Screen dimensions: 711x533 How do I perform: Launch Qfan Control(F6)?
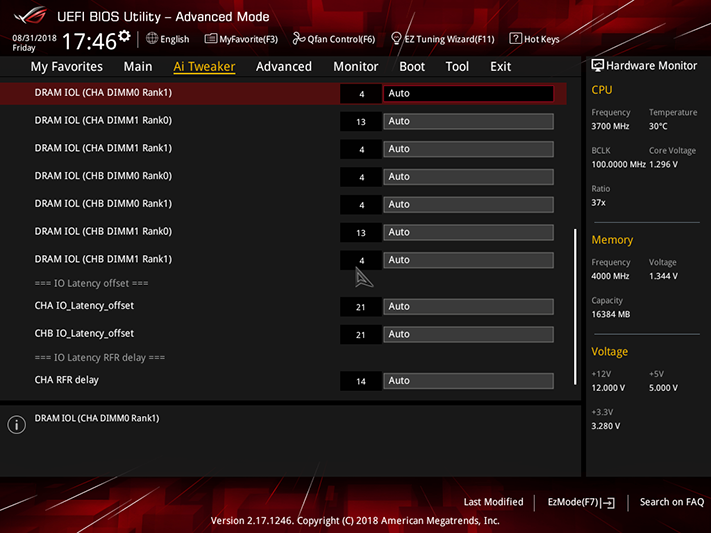pos(341,39)
